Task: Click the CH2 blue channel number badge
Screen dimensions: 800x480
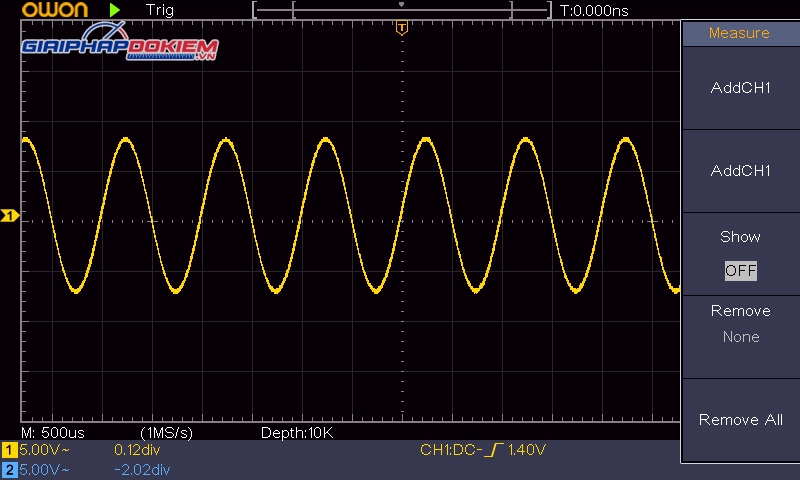Action: click(x=9, y=470)
